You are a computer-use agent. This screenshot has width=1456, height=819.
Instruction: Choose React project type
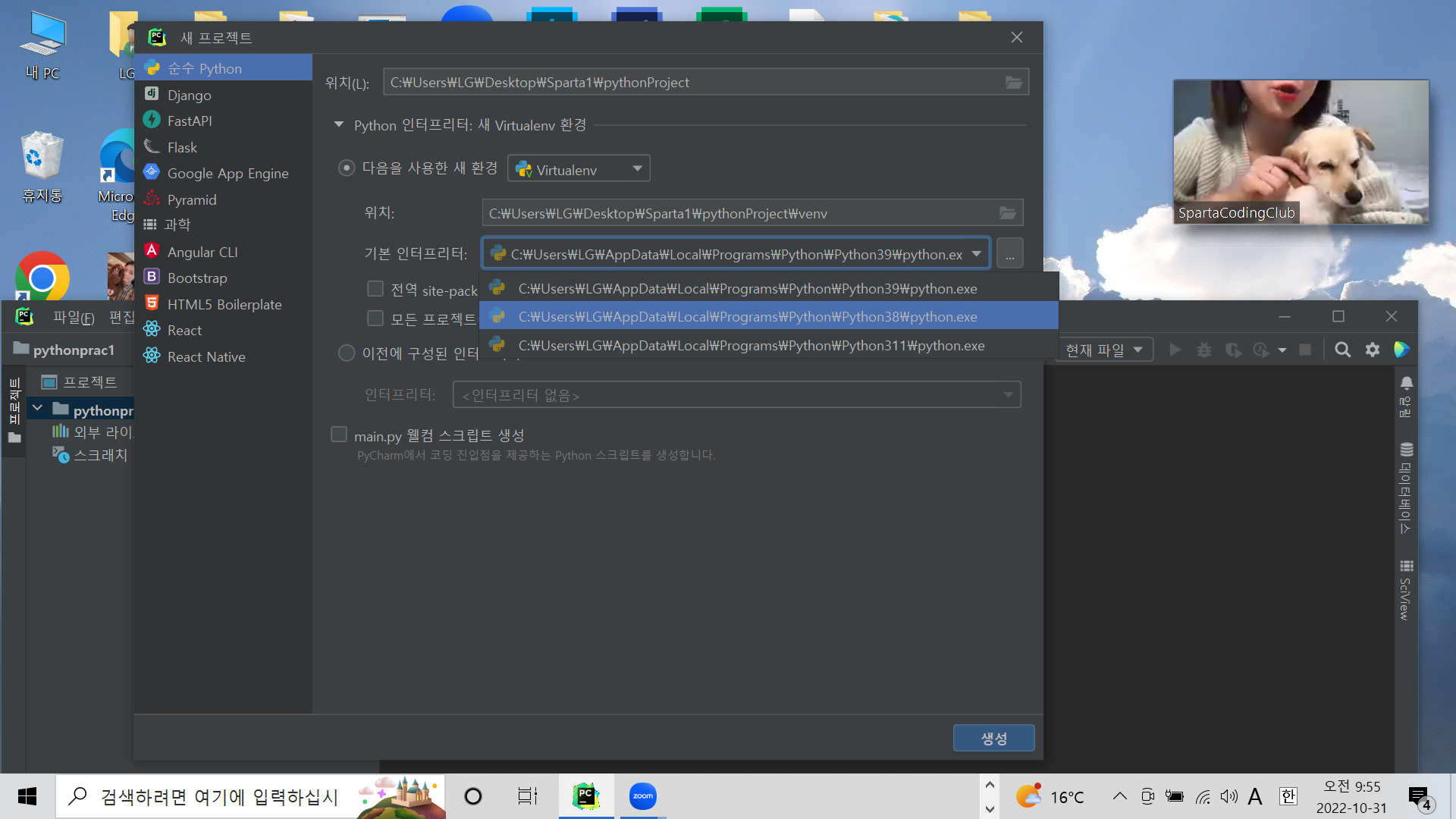click(224, 330)
